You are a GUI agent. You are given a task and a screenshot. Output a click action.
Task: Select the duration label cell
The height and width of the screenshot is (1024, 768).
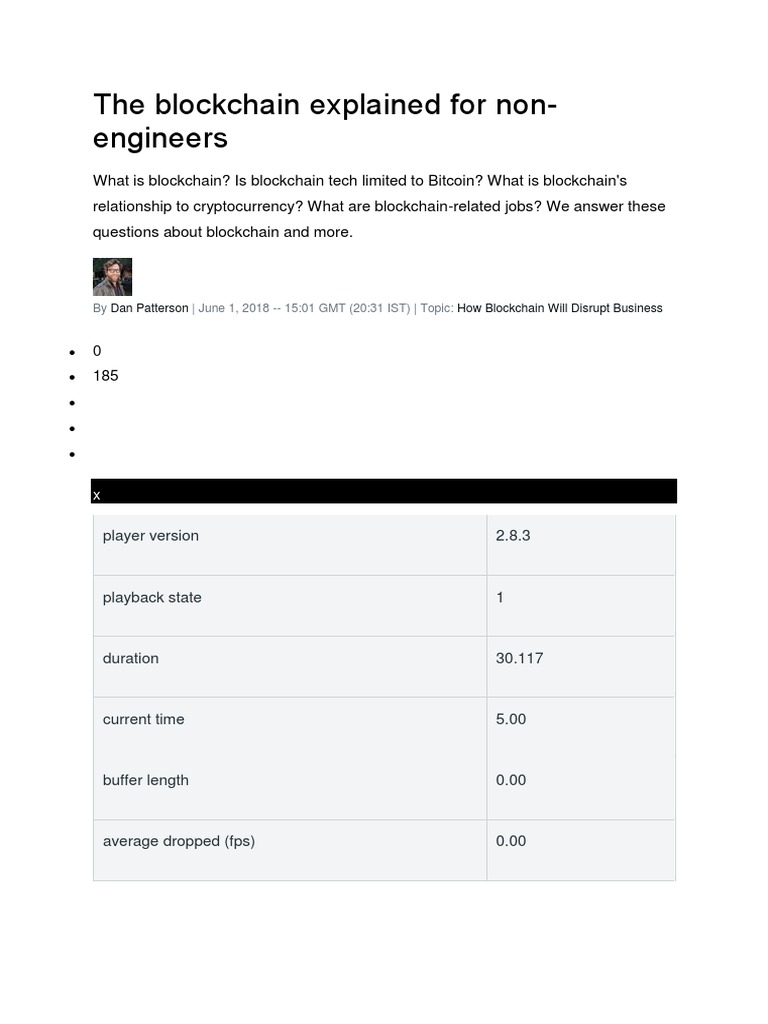(x=131, y=659)
